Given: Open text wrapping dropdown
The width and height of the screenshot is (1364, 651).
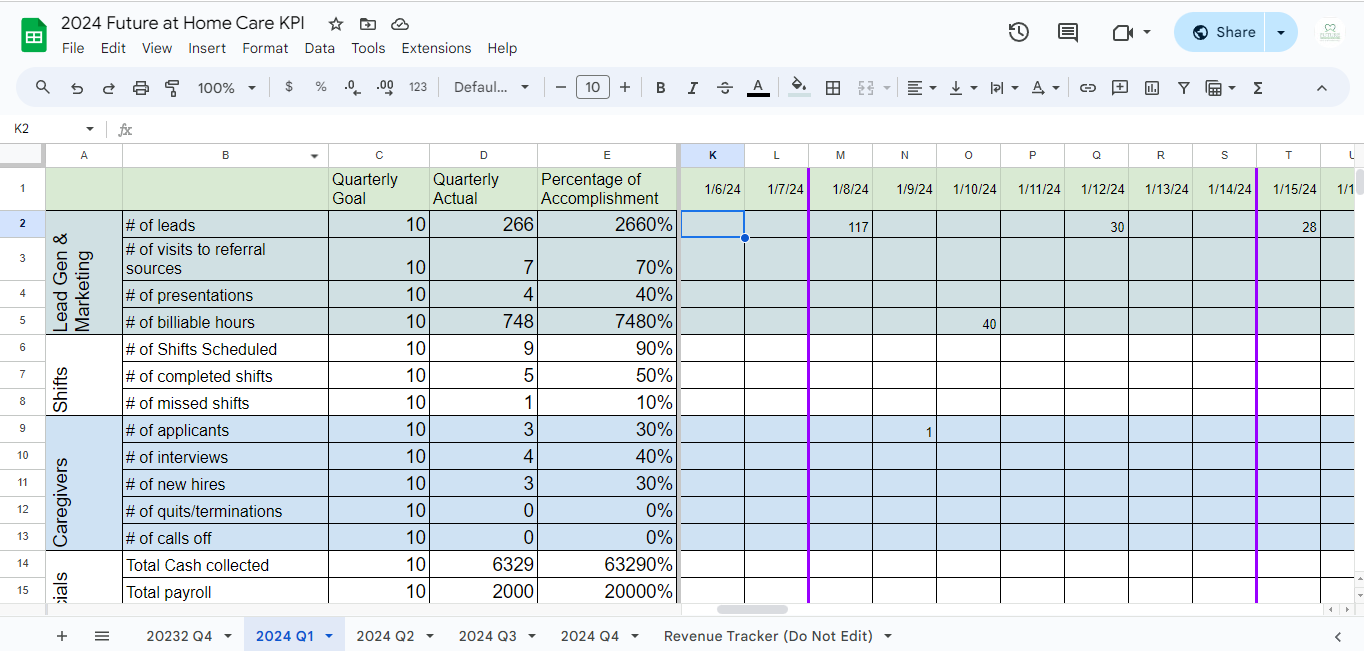Looking at the screenshot, I should tap(1003, 88).
